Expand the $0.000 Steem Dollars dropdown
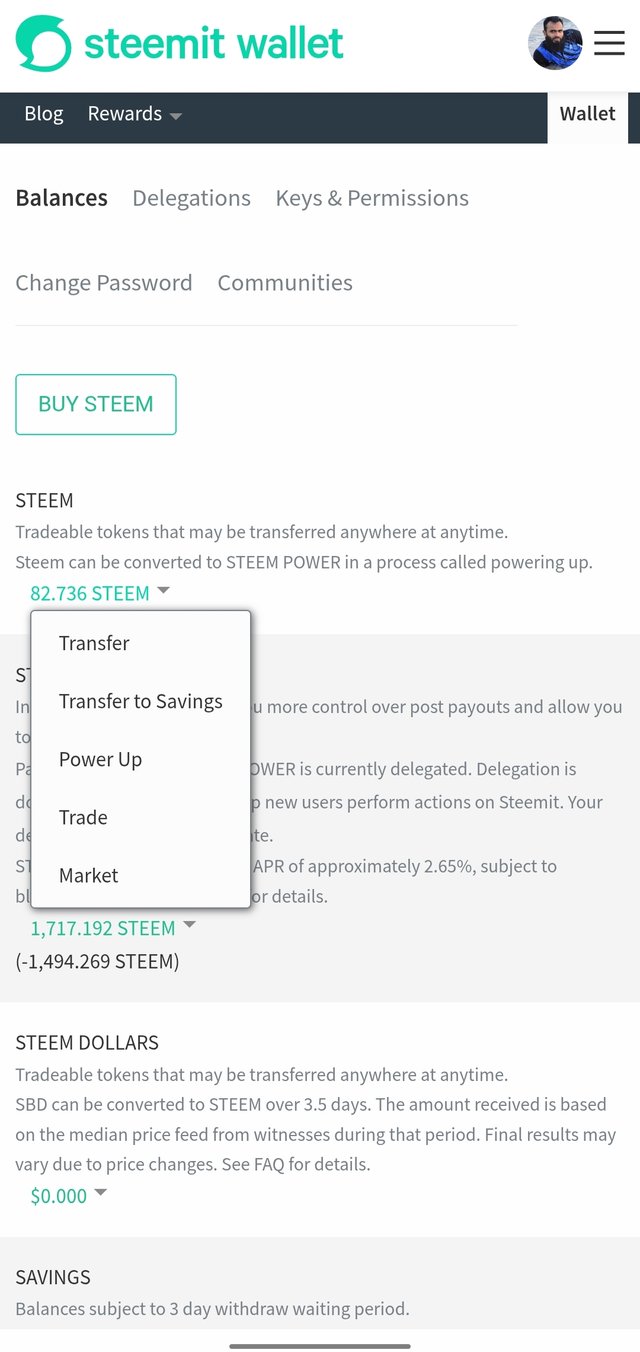This screenshot has height=1352, width=640. [68, 1195]
